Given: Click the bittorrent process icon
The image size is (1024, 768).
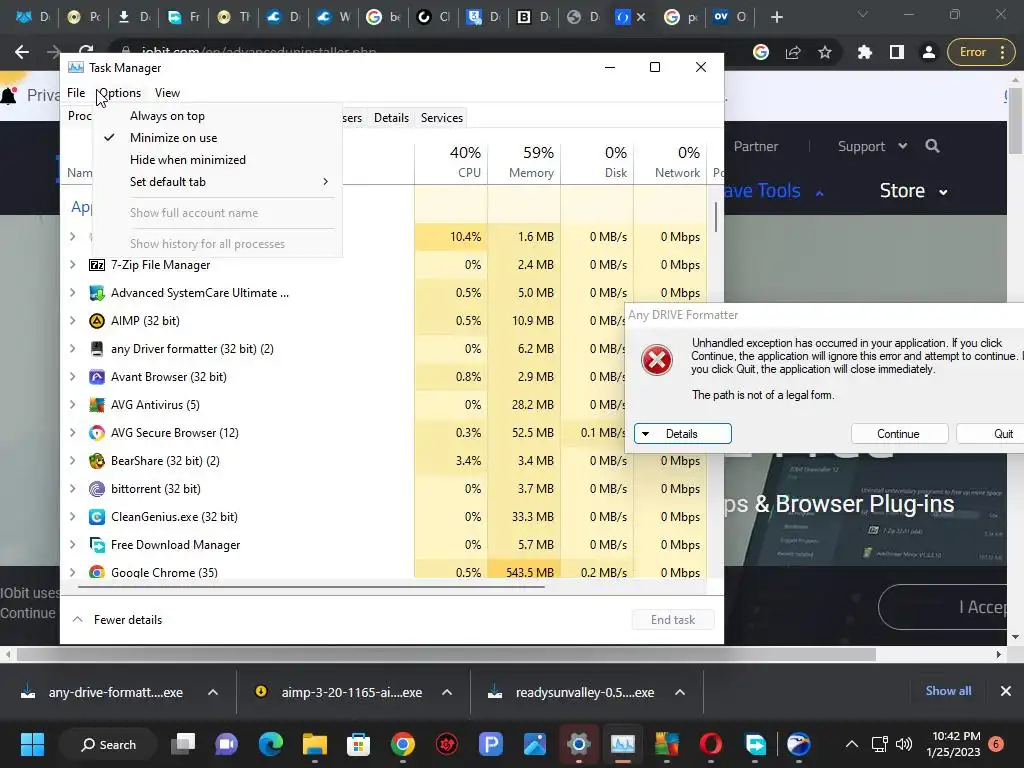Looking at the screenshot, I should (97, 488).
